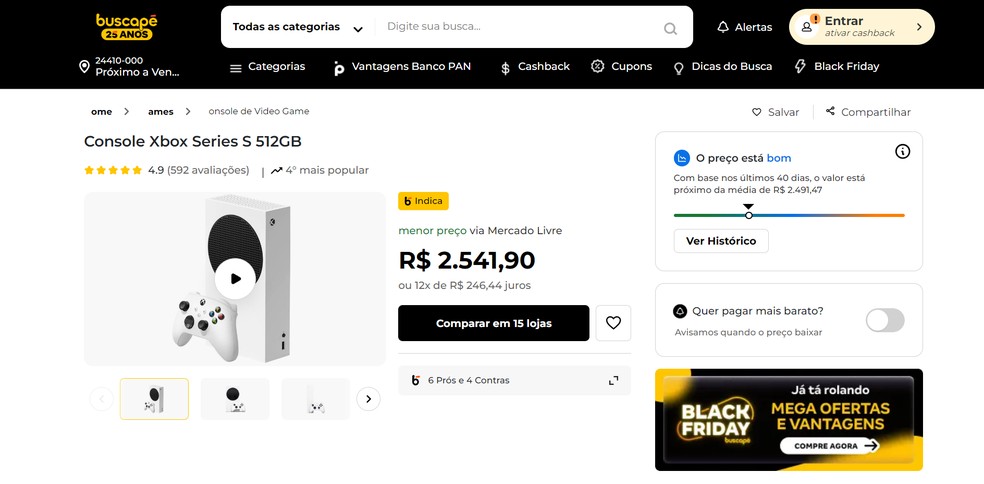The width and height of the screenshot is (984, 484).
Task: Click the location pin Próximo a Ven...
Action: tap(85, 67)
